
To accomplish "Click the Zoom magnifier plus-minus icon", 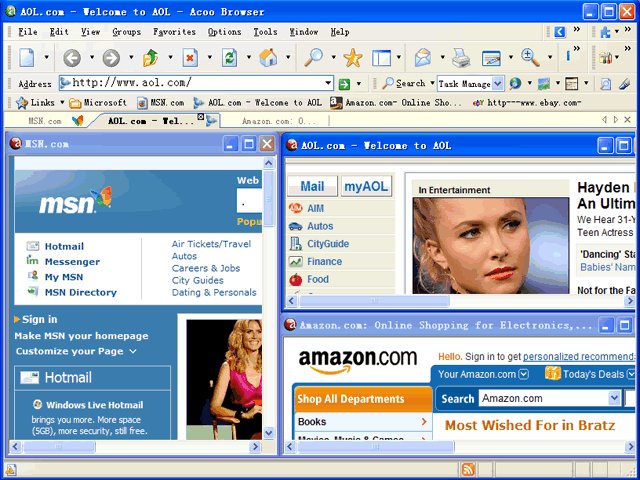I will (x=530, y=58).
